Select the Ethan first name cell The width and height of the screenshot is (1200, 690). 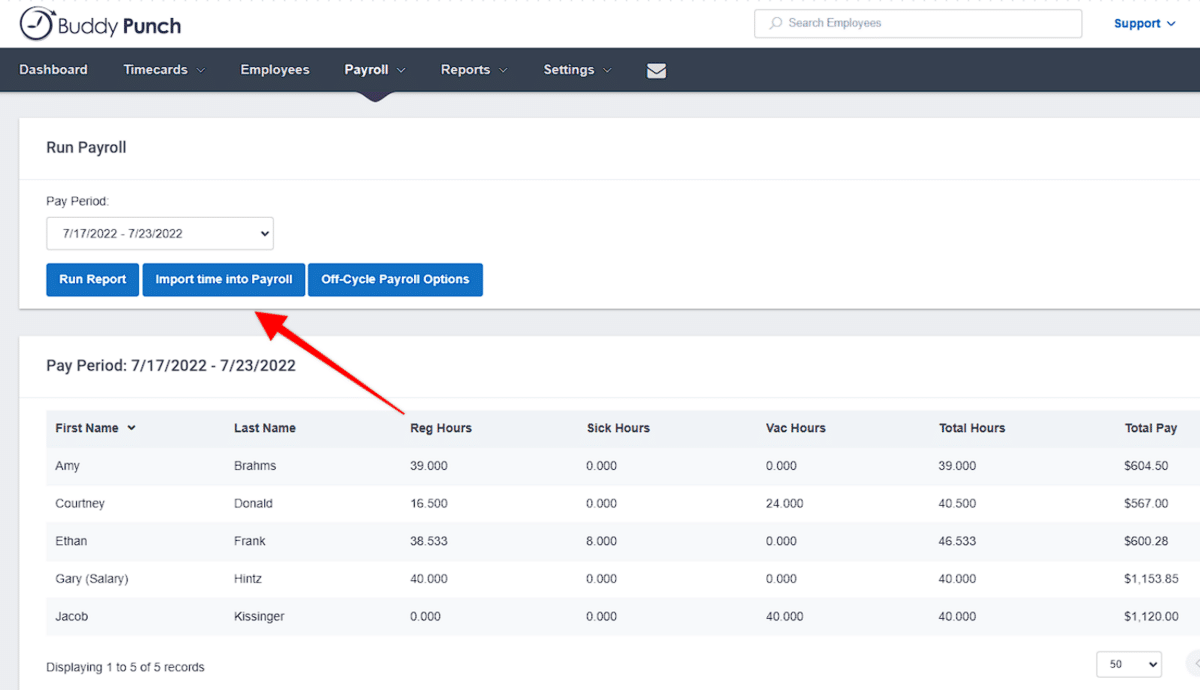pos(71,541)
